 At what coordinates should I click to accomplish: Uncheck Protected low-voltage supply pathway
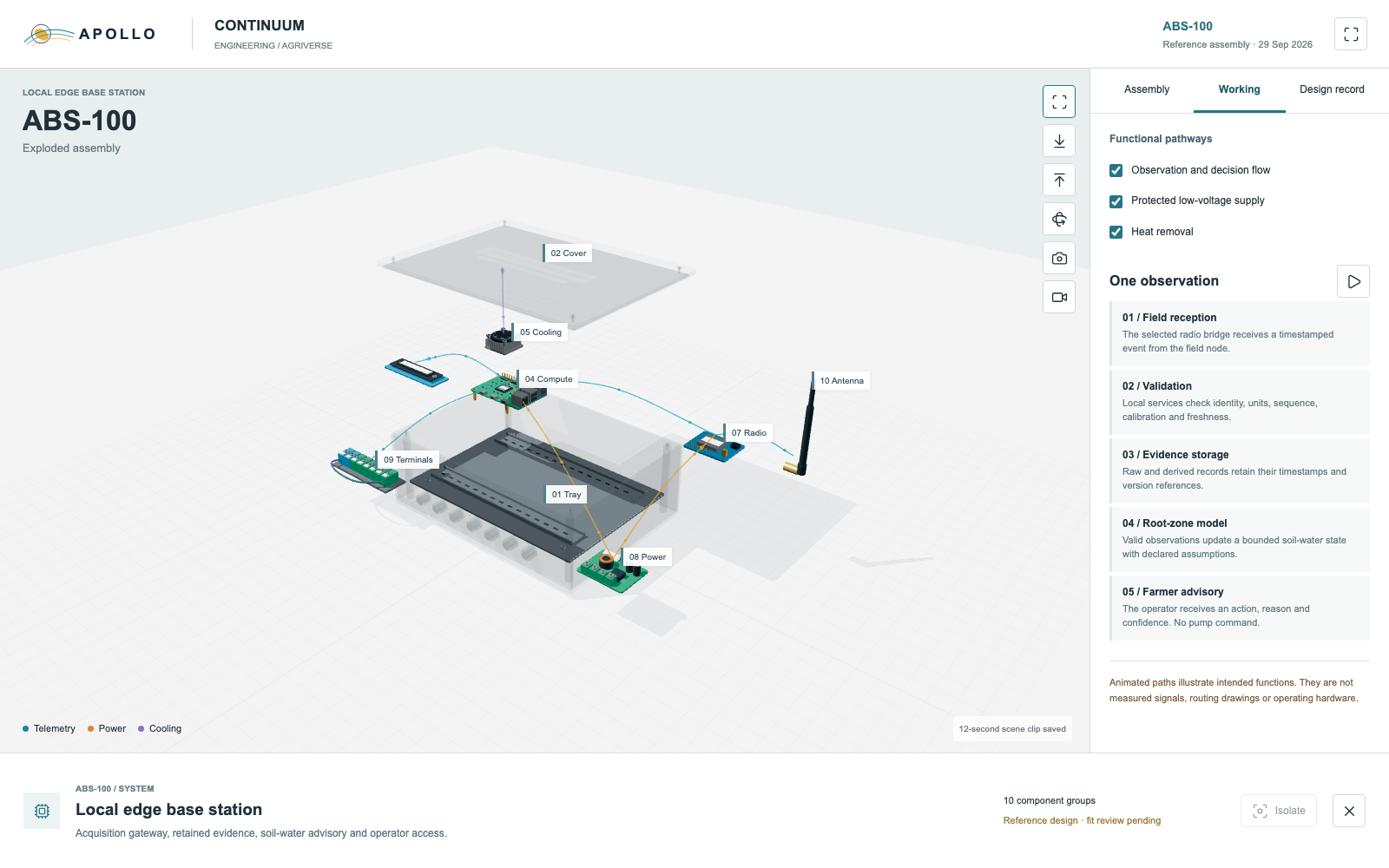(1116, 201)
